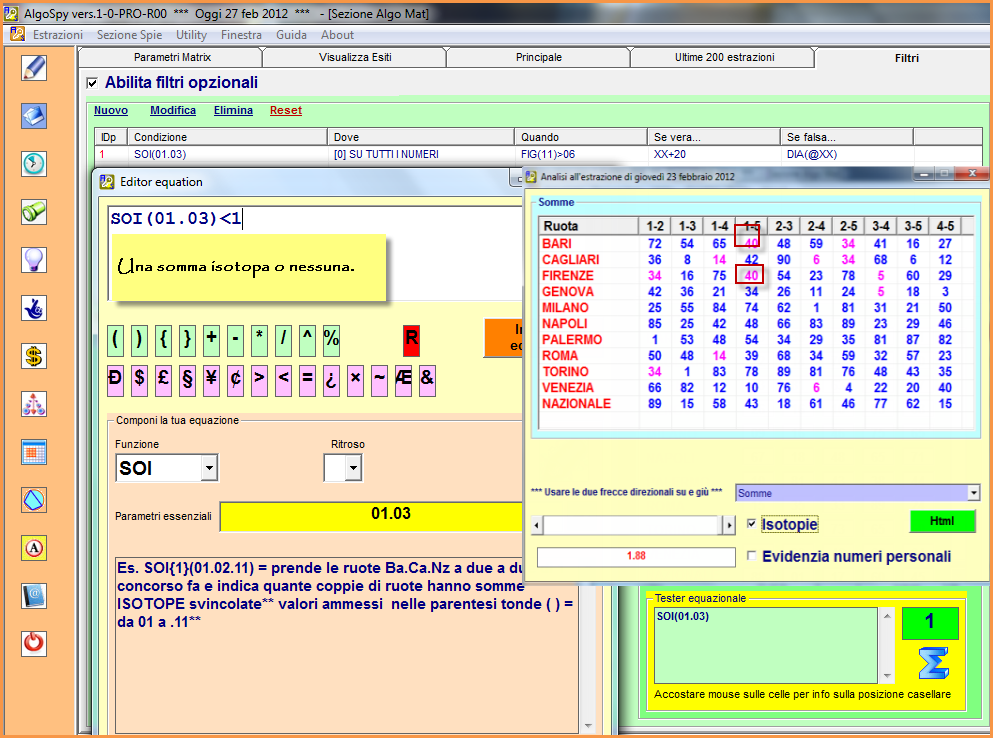Toggle the Isotopie checkbox
The width and height of the screenshot is (993, 738).
753,524
